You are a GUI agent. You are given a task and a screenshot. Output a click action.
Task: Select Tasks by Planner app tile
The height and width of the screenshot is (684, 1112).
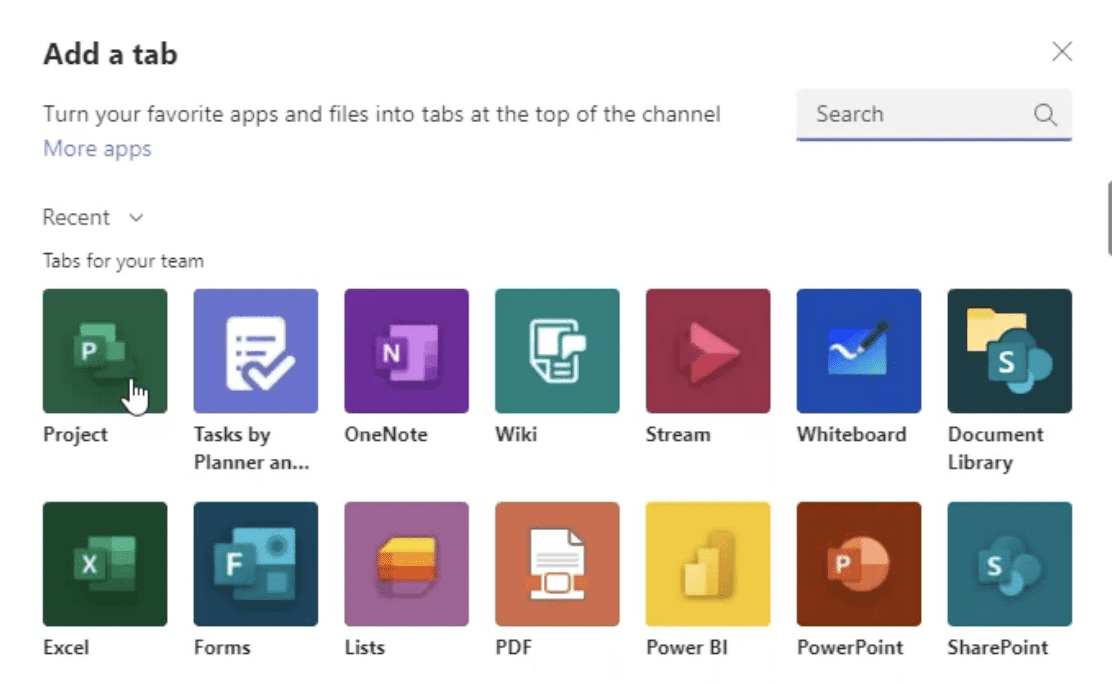[255, 351]
